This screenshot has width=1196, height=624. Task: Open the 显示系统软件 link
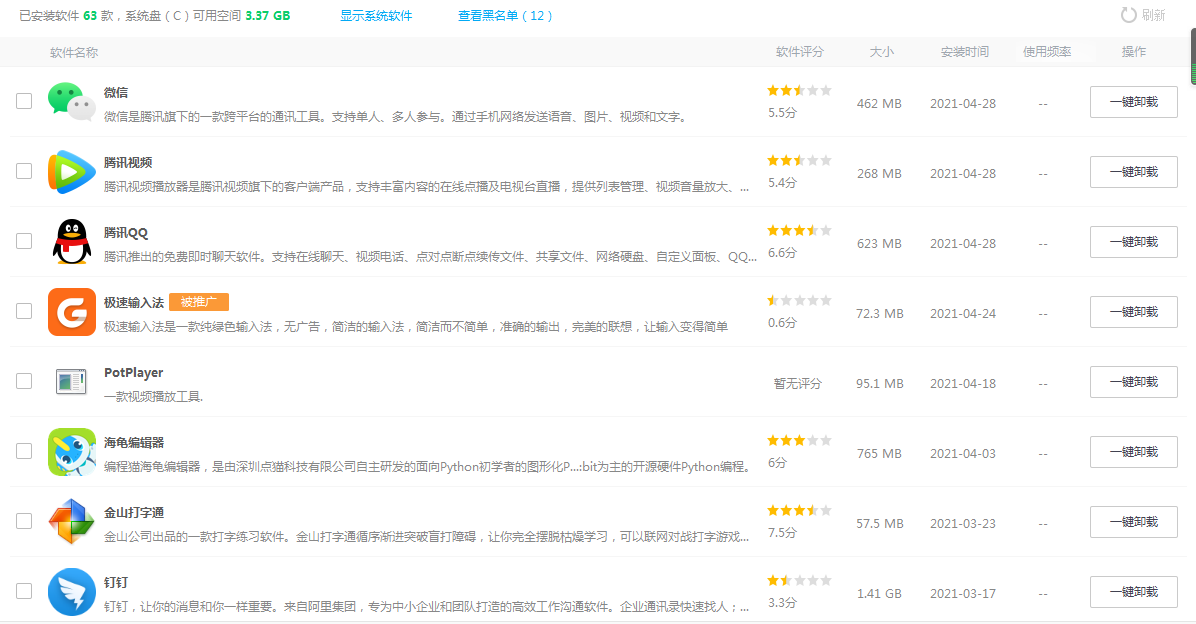(376, 16)
